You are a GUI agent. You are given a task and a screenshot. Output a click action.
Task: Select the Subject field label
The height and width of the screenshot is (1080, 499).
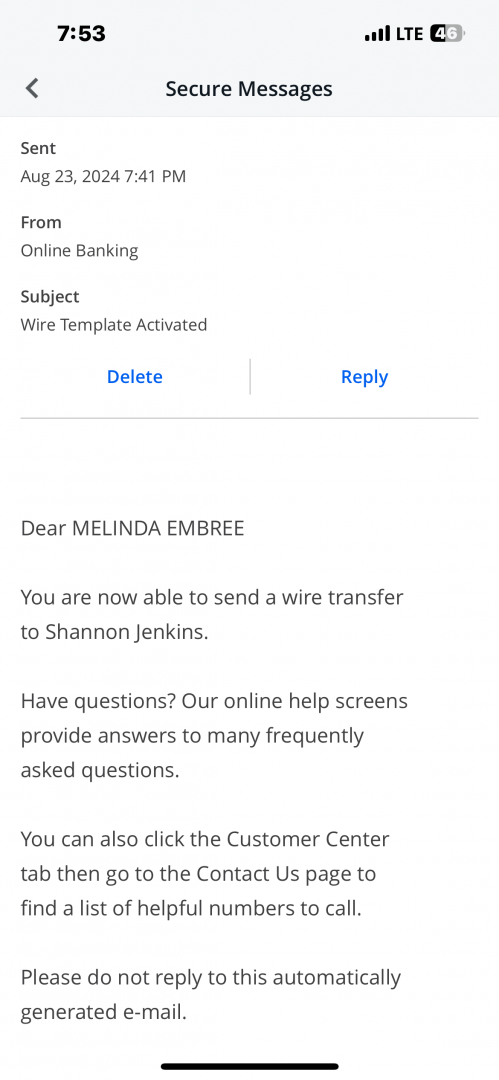pos(50,297)
